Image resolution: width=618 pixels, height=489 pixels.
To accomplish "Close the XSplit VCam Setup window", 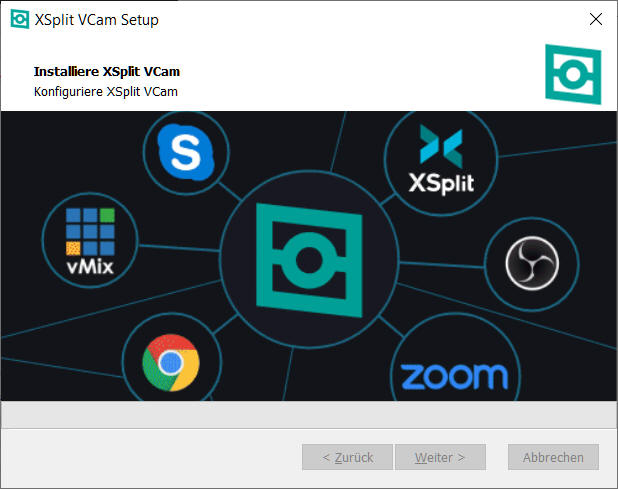I will coord(595,20).
